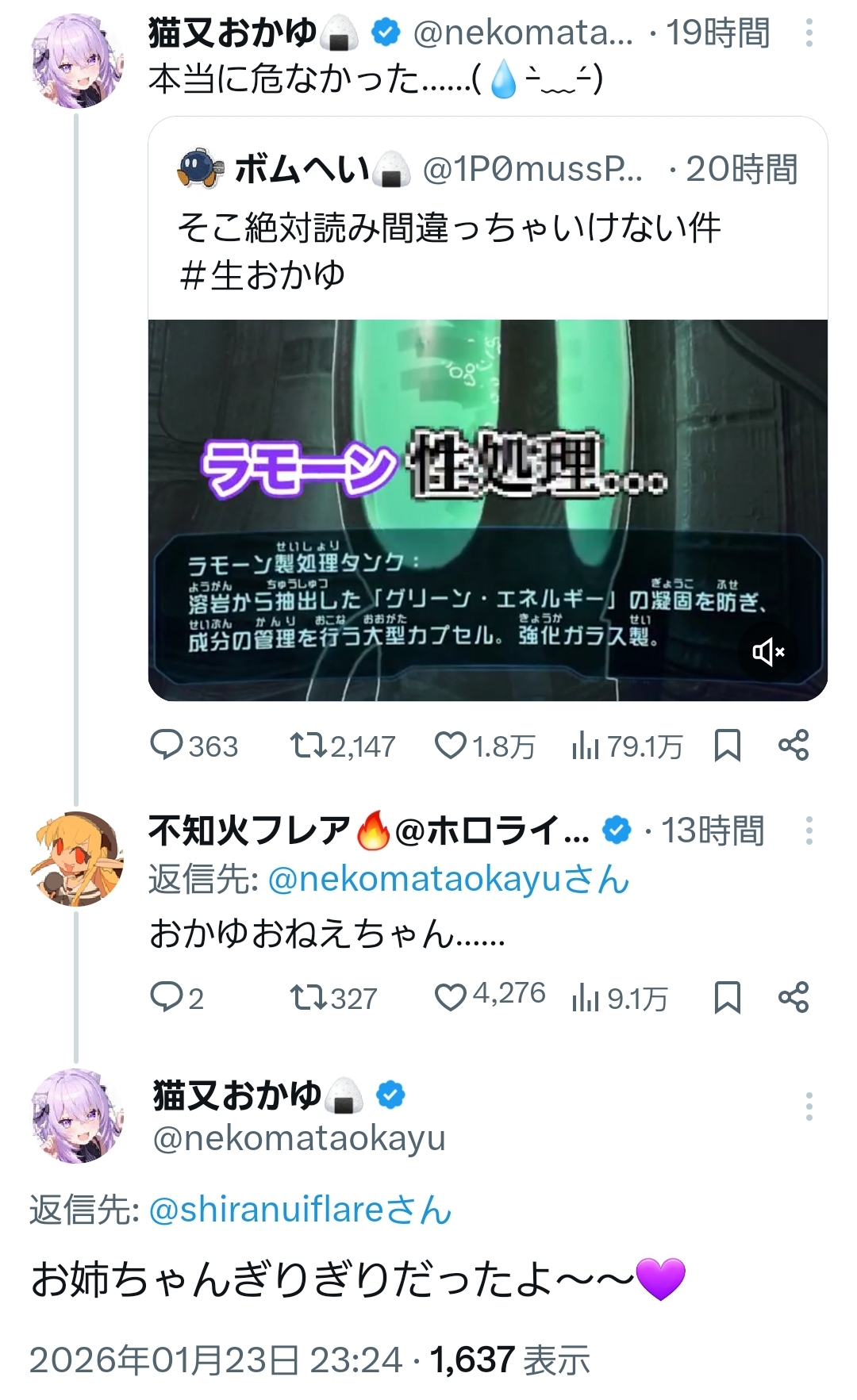Retweet 不知火フレア's reply with 327 reposts

click(x=304, y=997)
